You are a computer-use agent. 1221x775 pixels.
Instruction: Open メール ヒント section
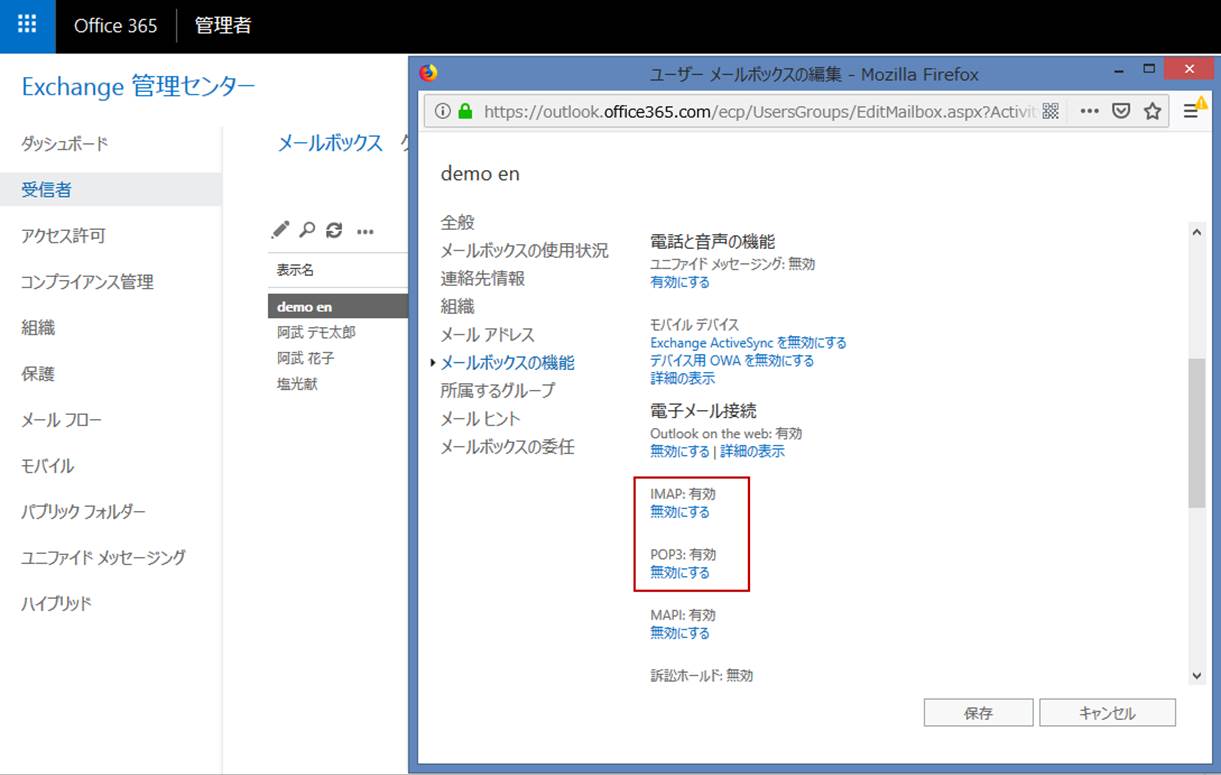[481, 418]
